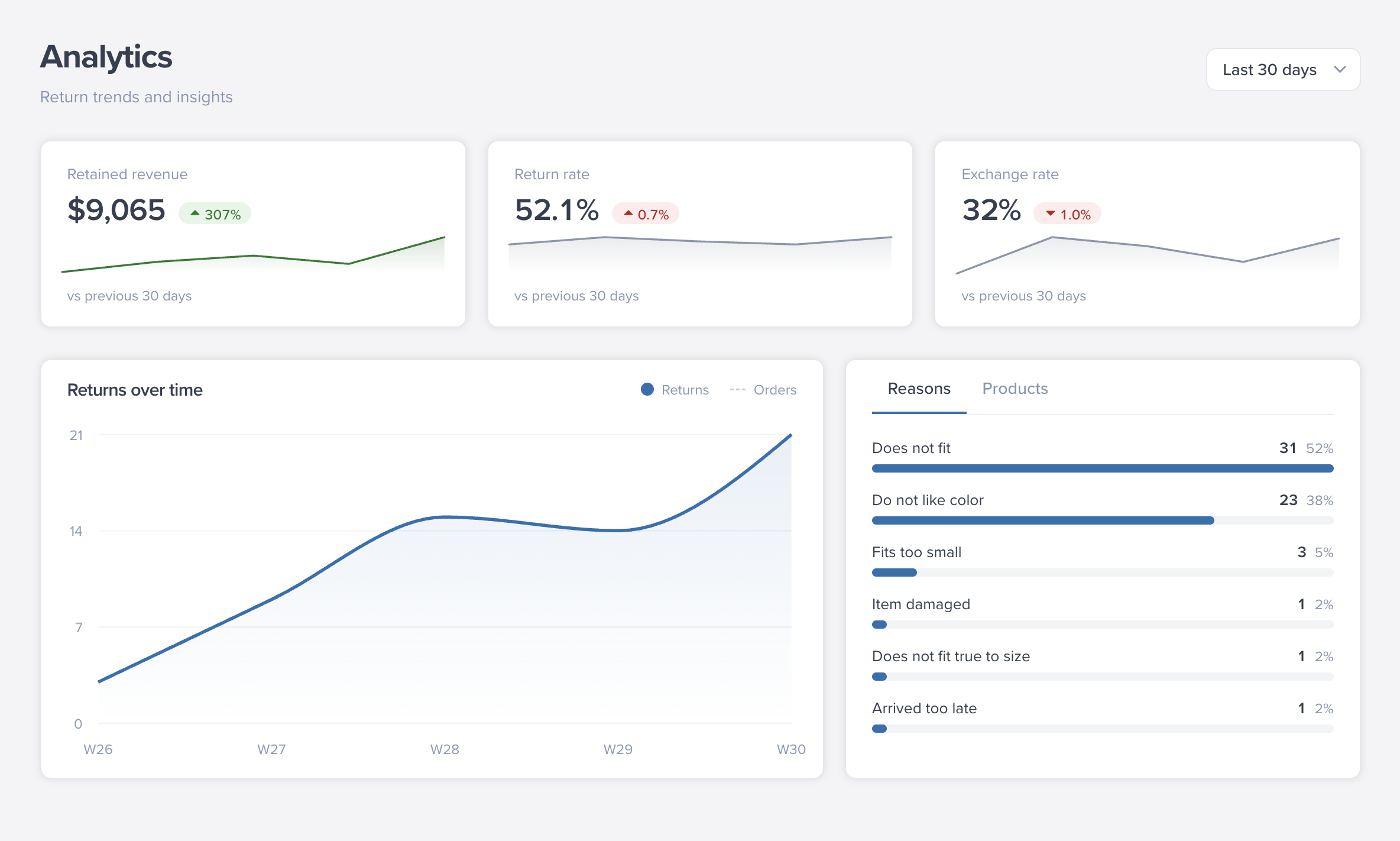Click the Returns over time area chart
This screenshot has width=1400, height=841.
click(445, 578)
